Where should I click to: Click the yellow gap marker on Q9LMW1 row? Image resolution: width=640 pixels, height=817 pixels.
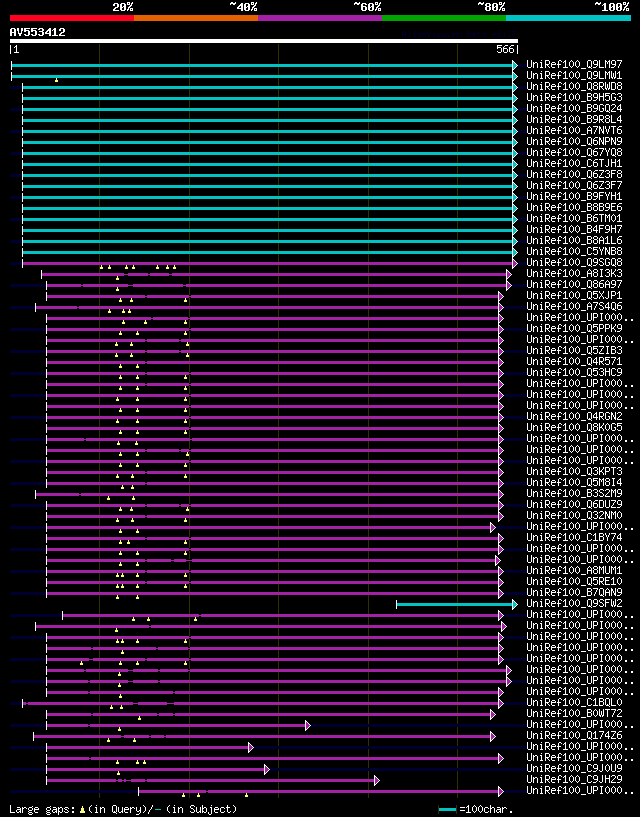pyautogui.click(x=56, y=80)
